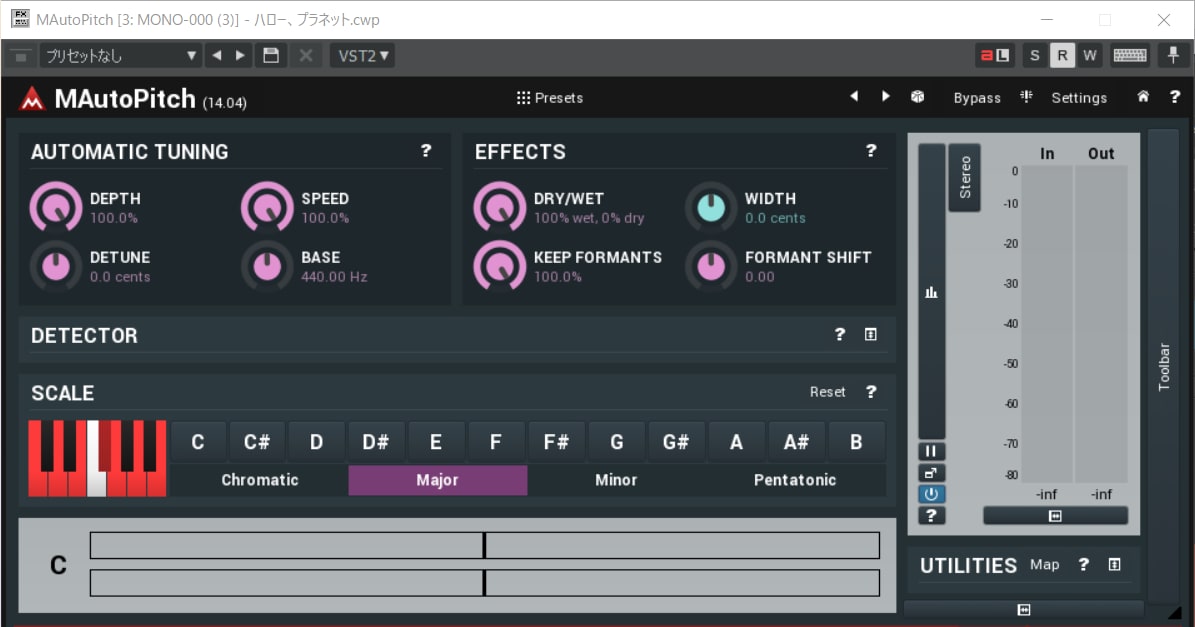Toggle the G note button
Viewport: 1195px width, 627px height.
pos(617,442)
